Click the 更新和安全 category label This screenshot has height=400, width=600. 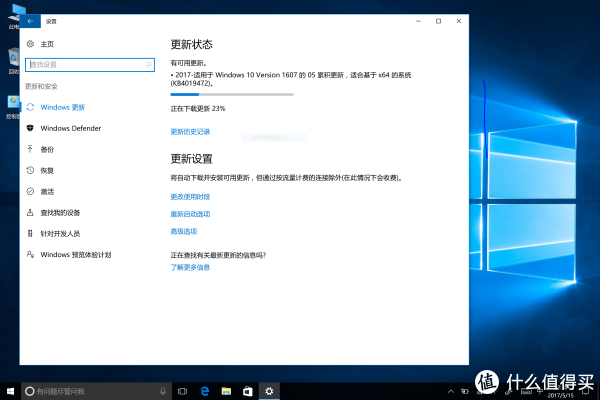click(x=41, y=86)
